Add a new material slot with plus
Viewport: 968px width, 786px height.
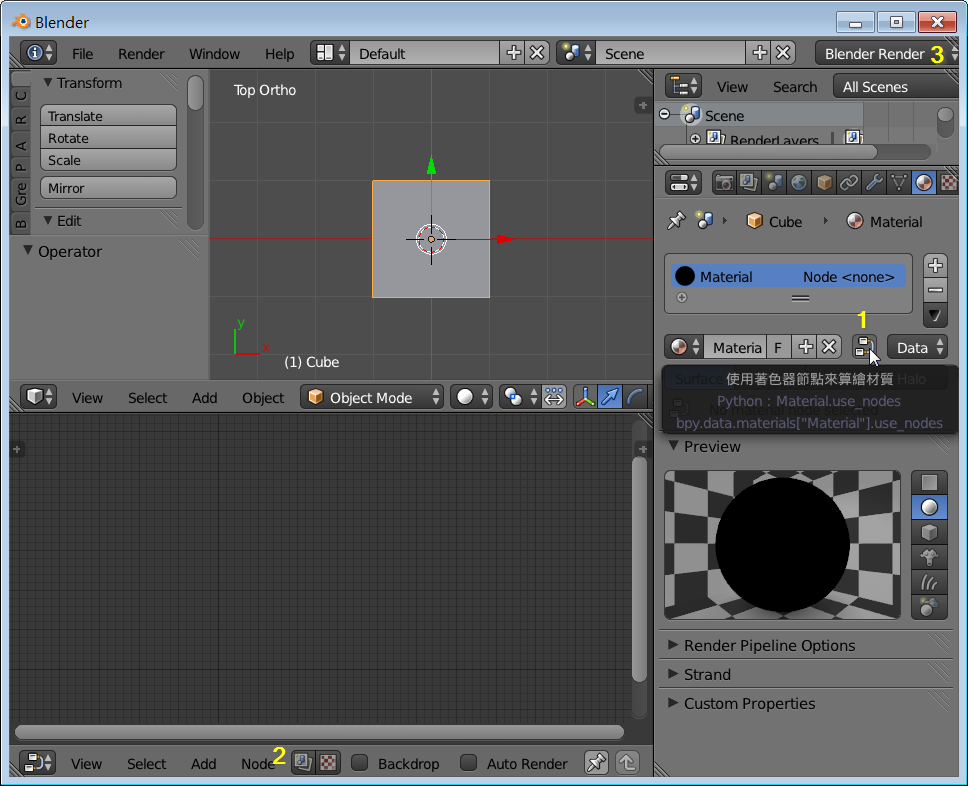coord(935,265)
